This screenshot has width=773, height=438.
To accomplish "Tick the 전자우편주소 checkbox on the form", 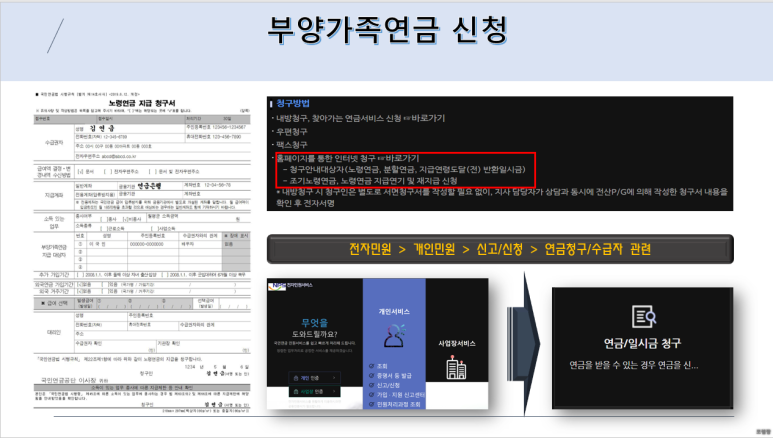I will pos(108,172).
